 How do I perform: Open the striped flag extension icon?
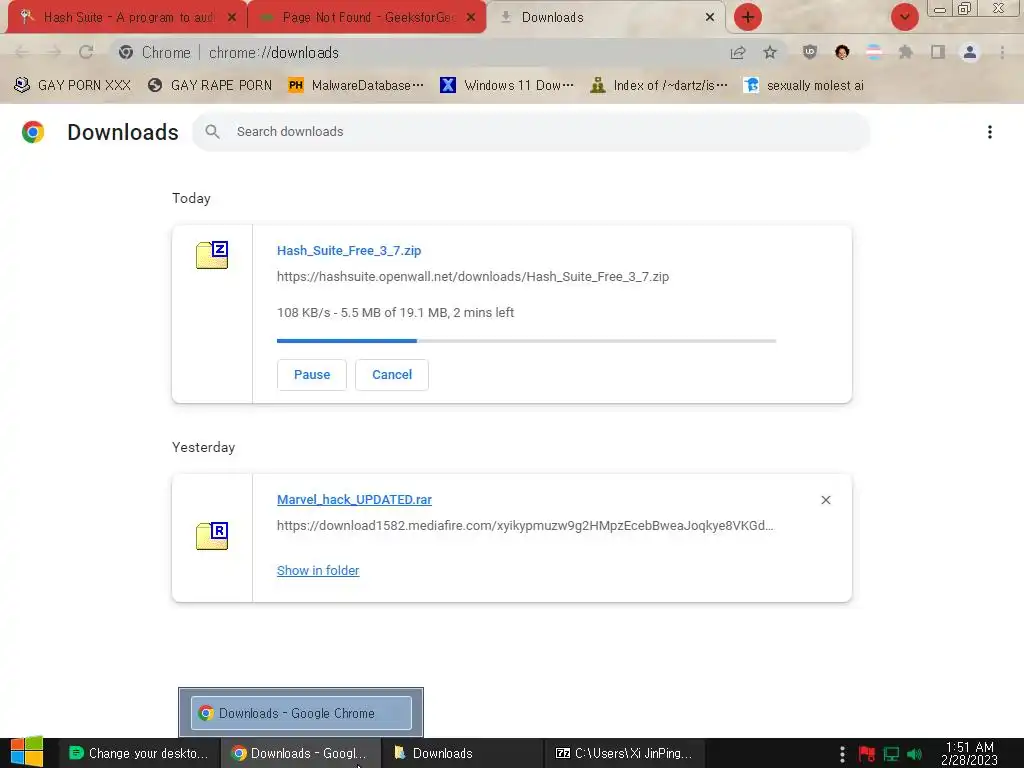click(x=874, y=52)
